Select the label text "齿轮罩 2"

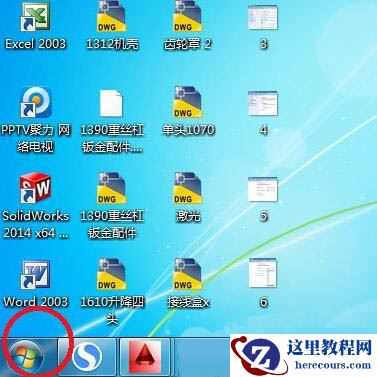pyautogui.click(x=188, y=44)
